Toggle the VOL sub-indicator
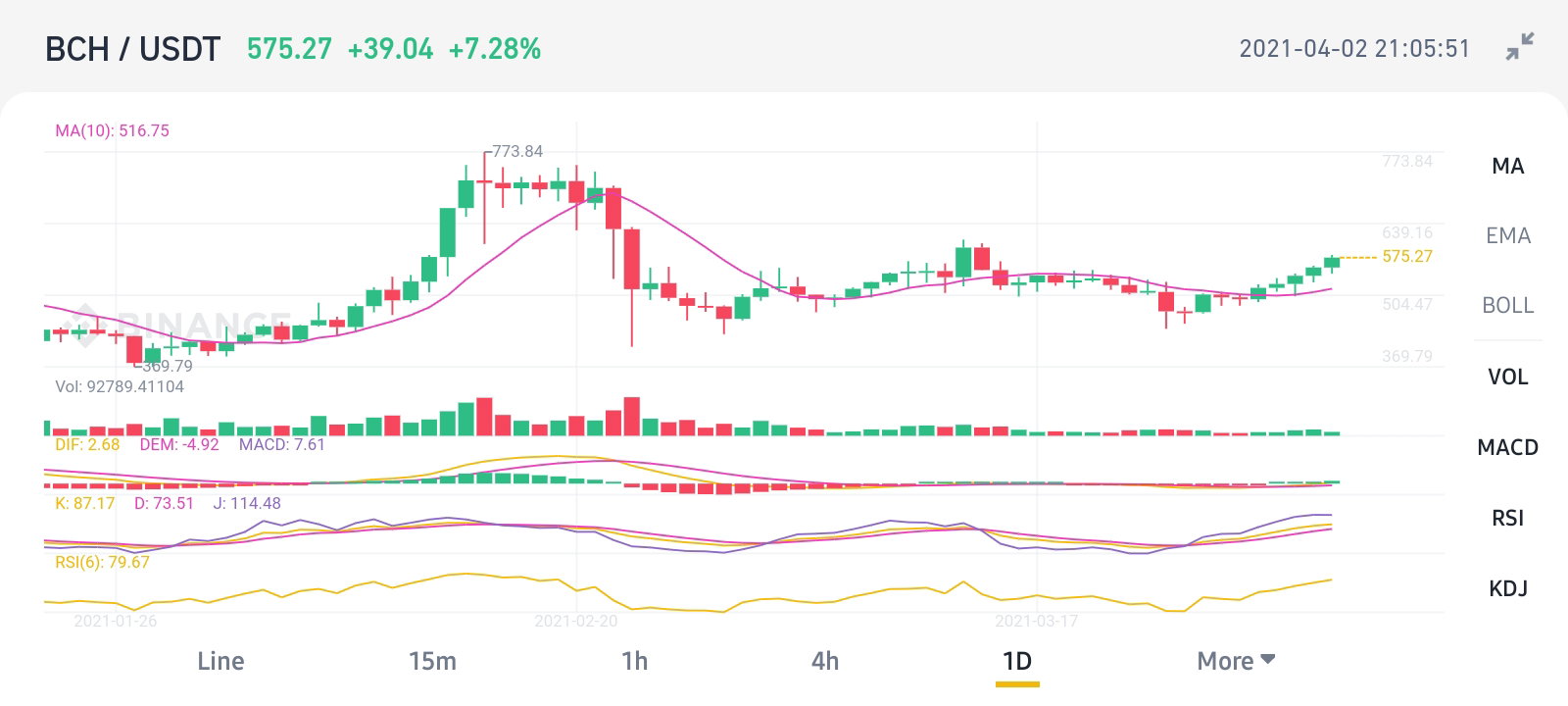Image resolution: width=1568 pixels, height=706 pixels. (x=1507, y=377)
